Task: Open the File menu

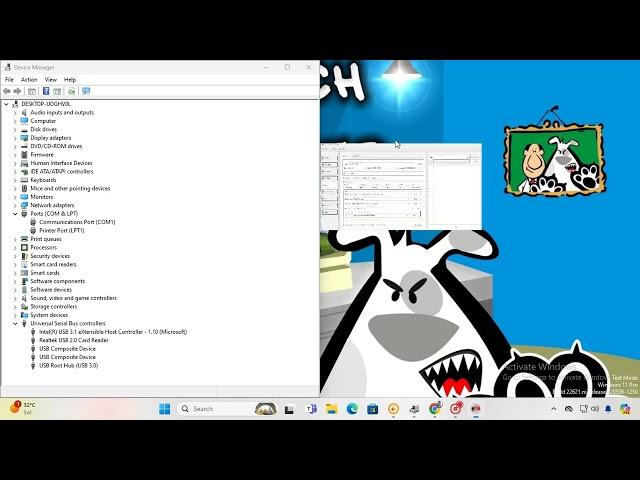Action: [9, 80]
